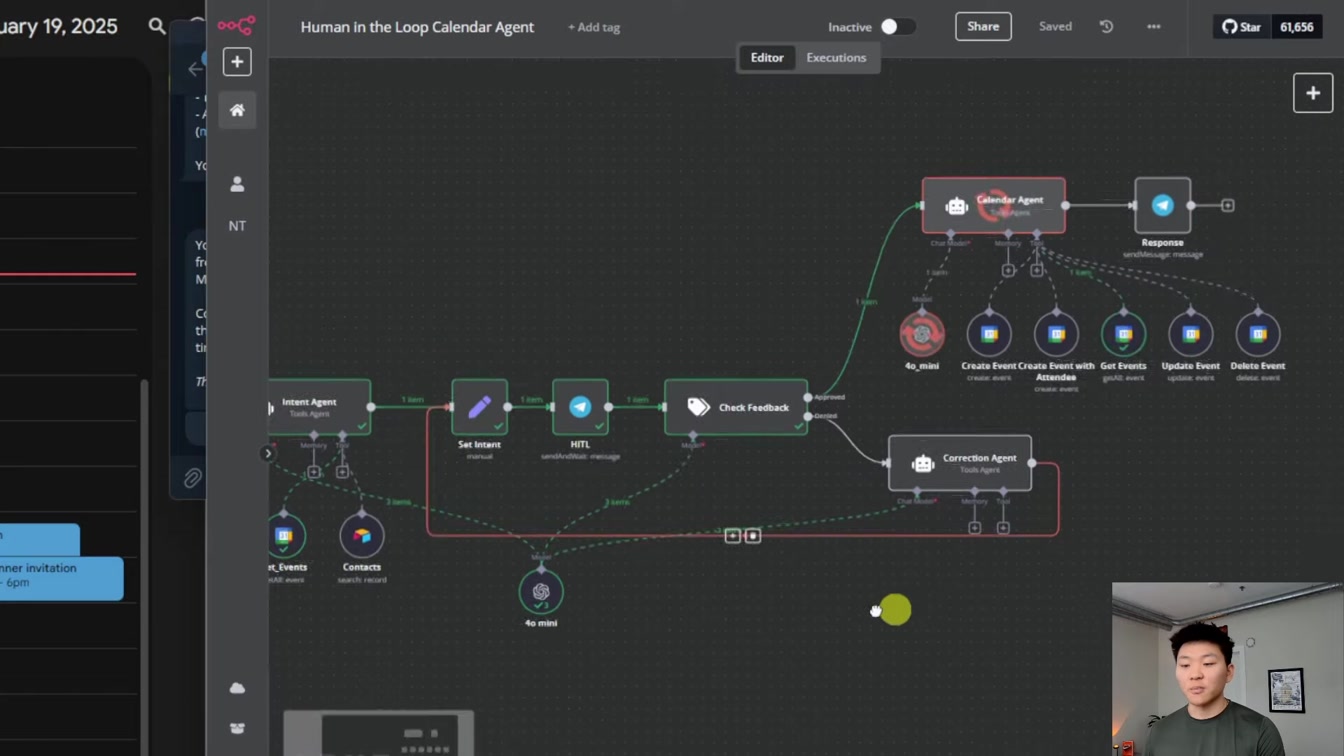Image resolution: width=1344 pixels, height=756 pixels.
Task: Click the plus button on the red connection
Action: coord(732,536)
